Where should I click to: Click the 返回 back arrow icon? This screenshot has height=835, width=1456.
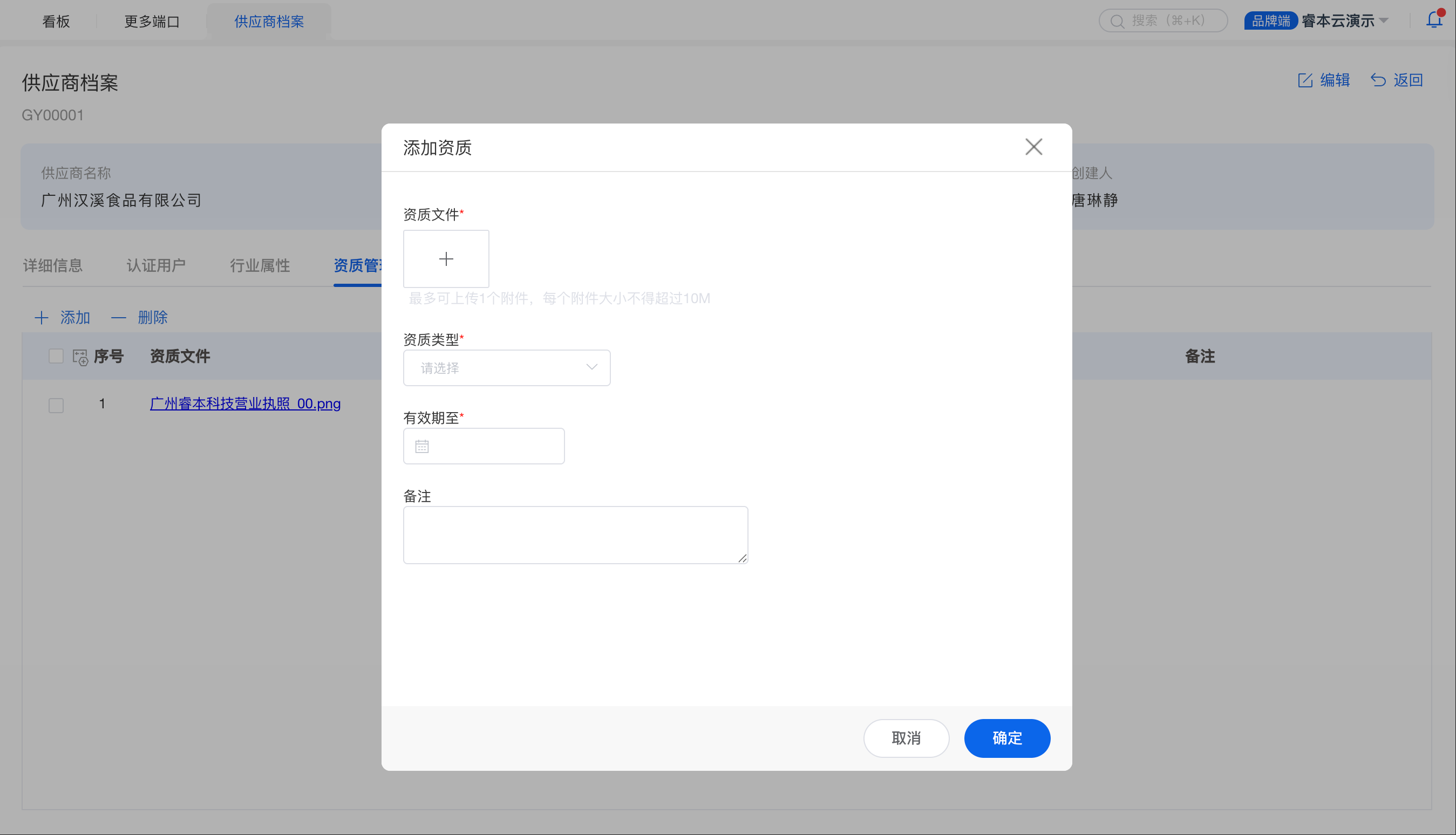(x=1378, y=80)
